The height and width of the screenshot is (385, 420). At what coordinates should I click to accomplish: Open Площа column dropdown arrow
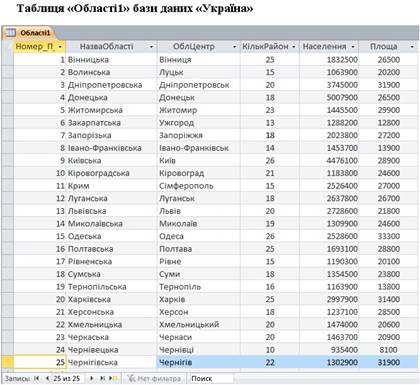pos(412,47)
